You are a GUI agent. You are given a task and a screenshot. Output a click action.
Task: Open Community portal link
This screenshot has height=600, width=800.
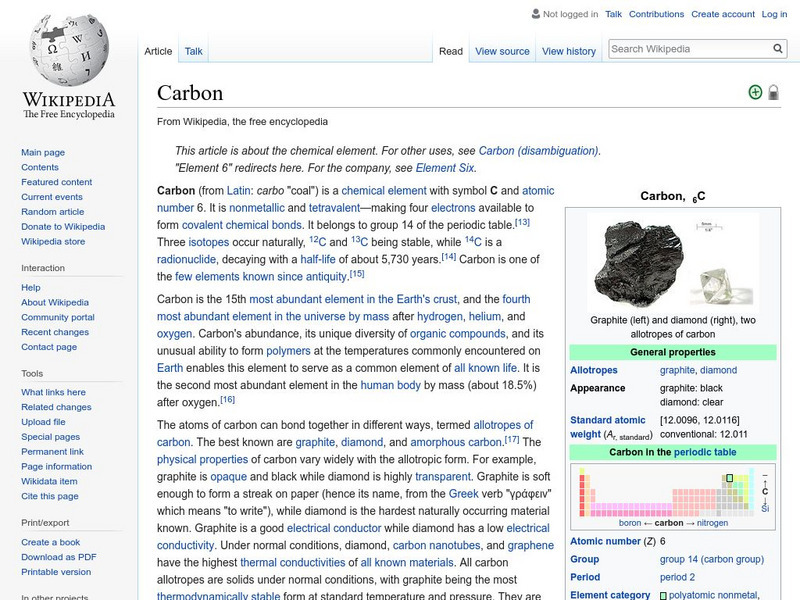58,317
